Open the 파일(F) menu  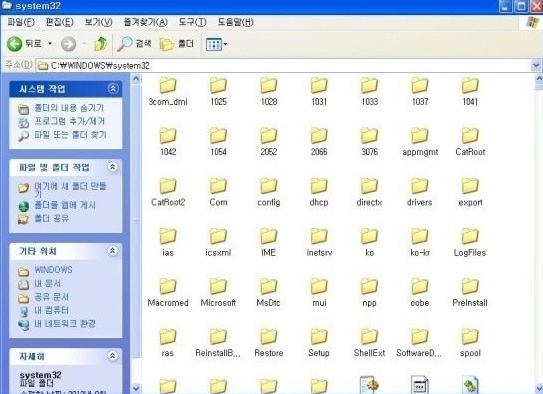21,23
